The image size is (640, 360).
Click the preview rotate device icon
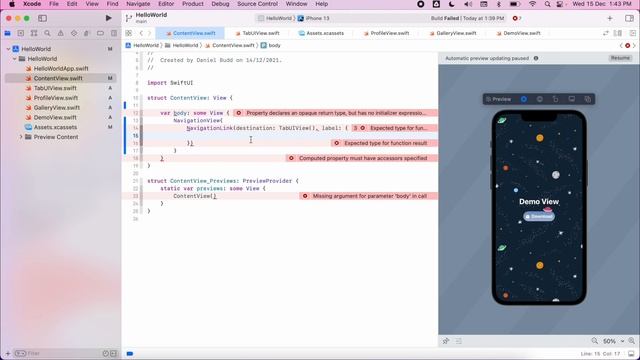coord(556,99)
